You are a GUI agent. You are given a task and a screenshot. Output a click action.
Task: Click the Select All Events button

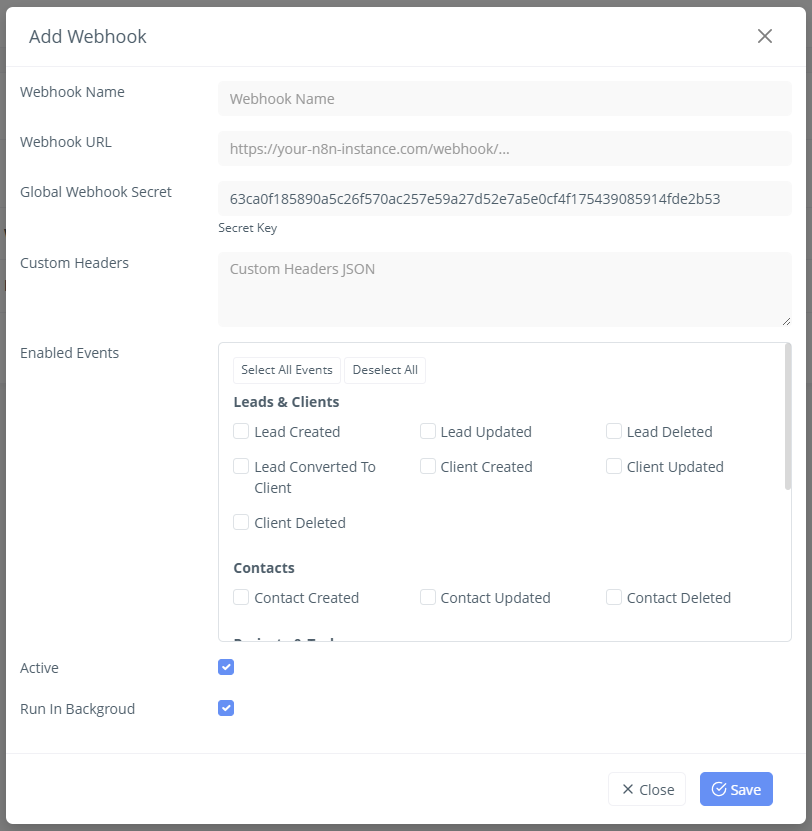tap(287, 370)
